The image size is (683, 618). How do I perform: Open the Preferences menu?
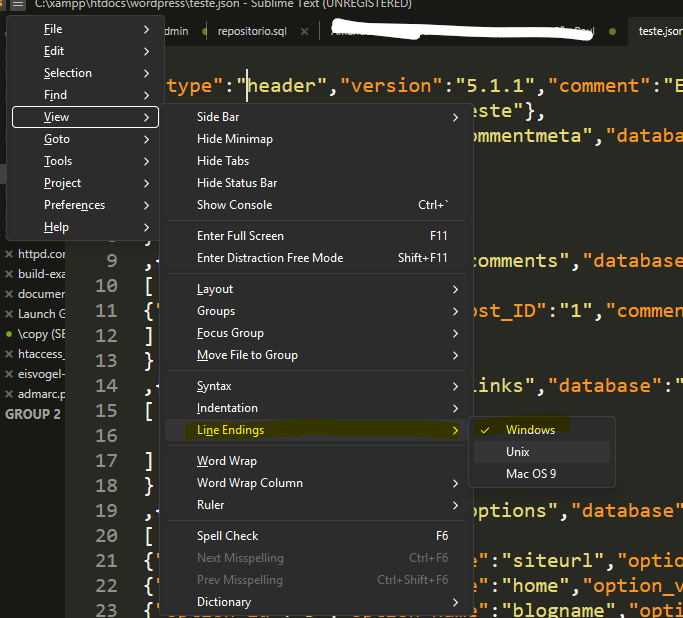tap(85, 205)
